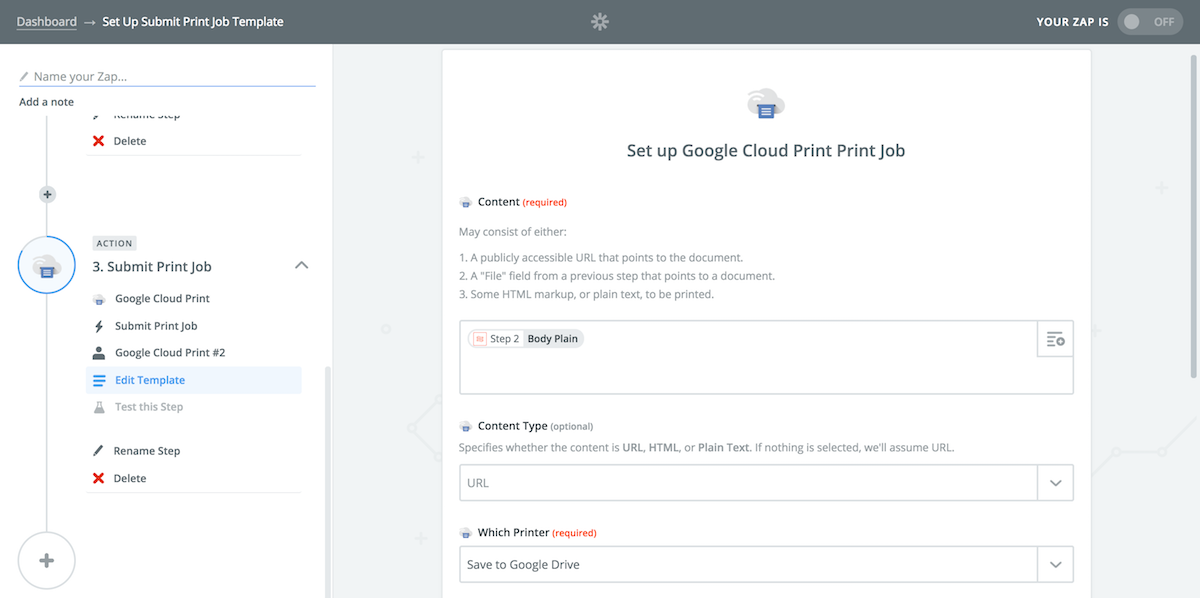Click the sidebar scrollbar

coord(327,482)
